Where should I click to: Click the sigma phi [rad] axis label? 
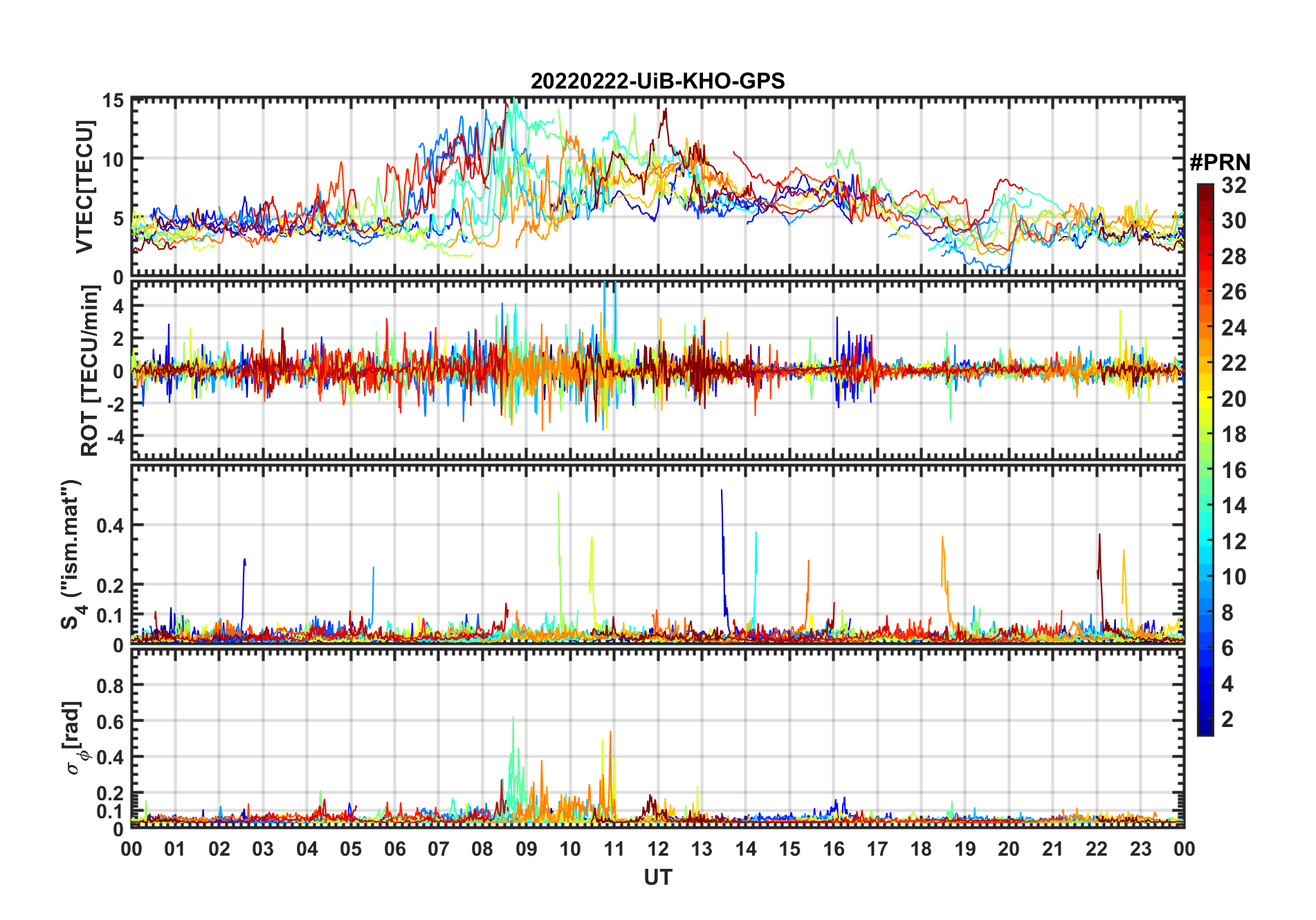click(x=76, y=737)
